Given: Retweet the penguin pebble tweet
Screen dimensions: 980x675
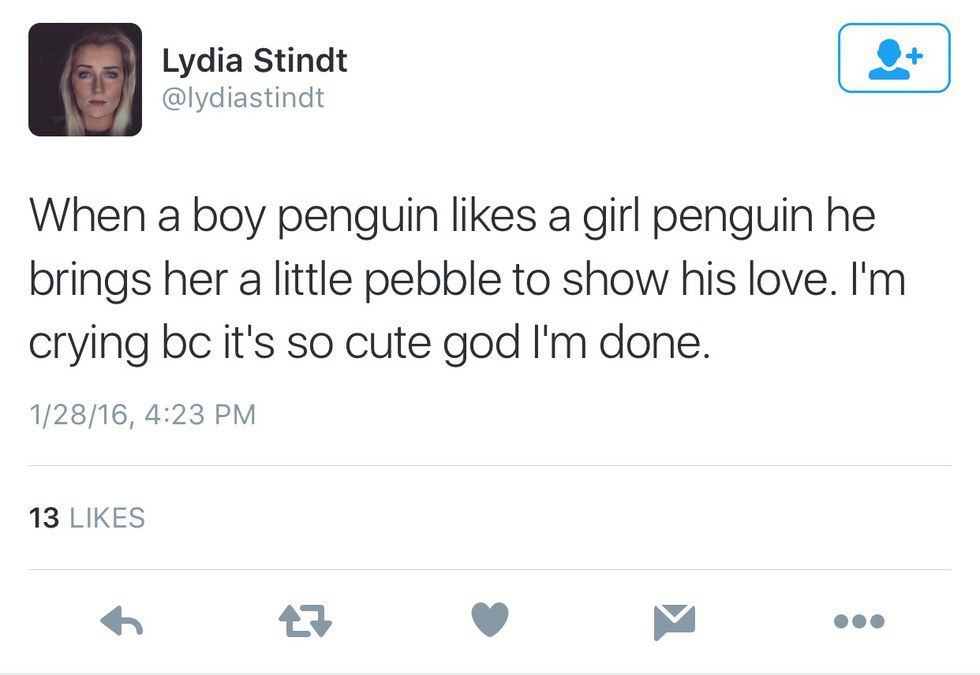Looking at the screenshot, I should [x=306, y=622].
